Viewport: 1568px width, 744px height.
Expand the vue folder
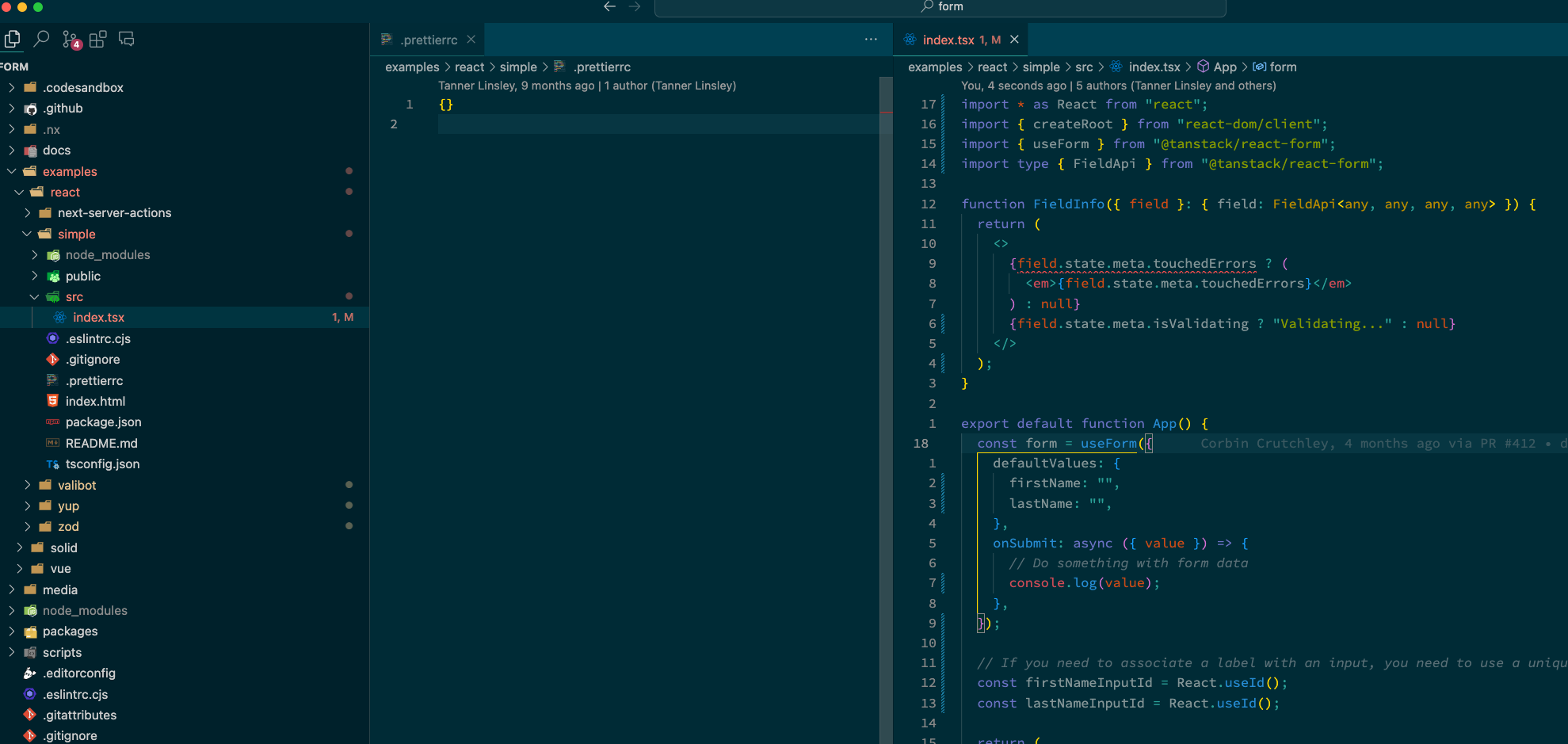tap(19, 568)
